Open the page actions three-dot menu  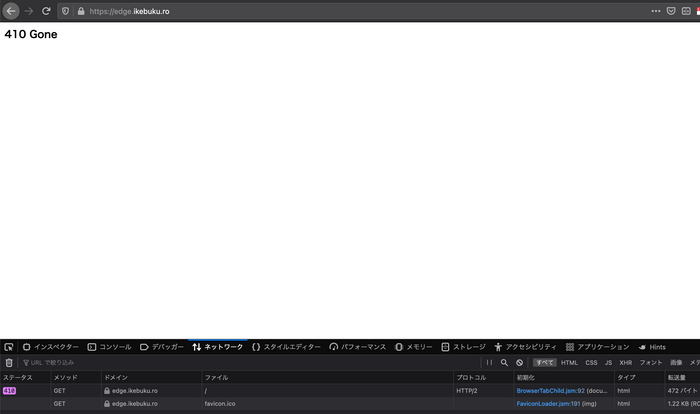(x=656, y=11)
